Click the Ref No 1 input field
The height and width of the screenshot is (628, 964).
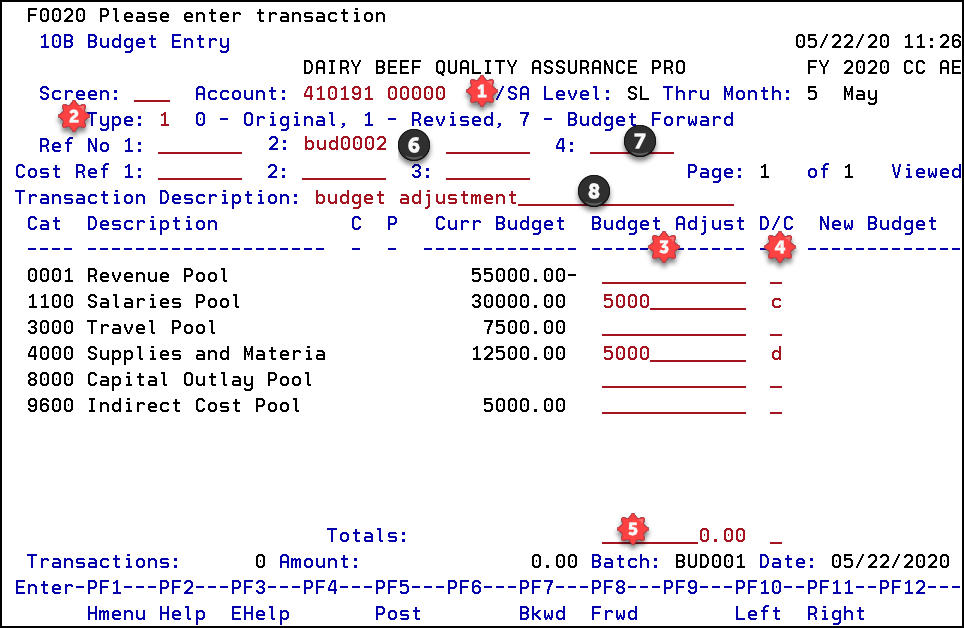click(x=199, y=145)
